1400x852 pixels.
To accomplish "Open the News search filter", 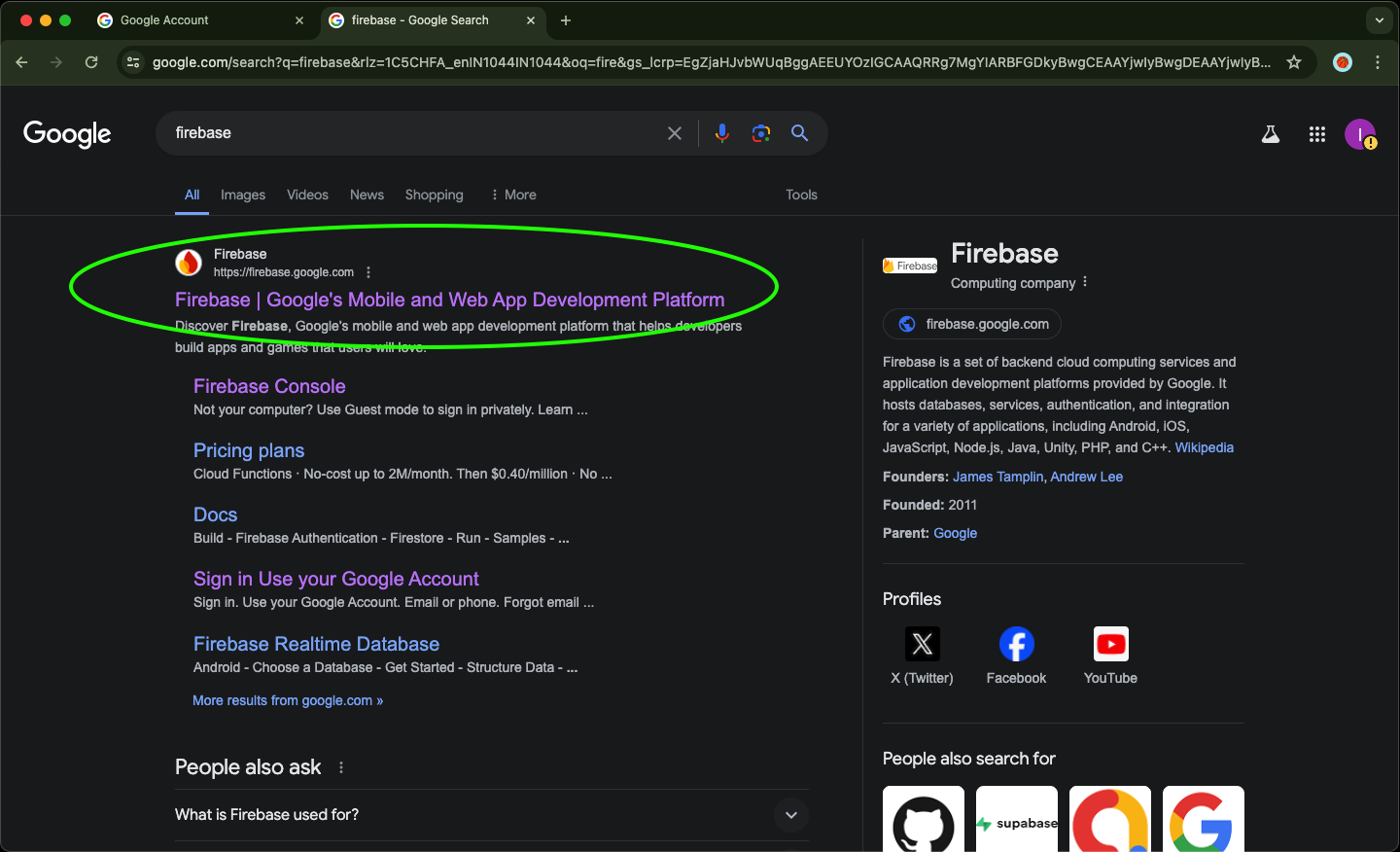I will point(367,195).
